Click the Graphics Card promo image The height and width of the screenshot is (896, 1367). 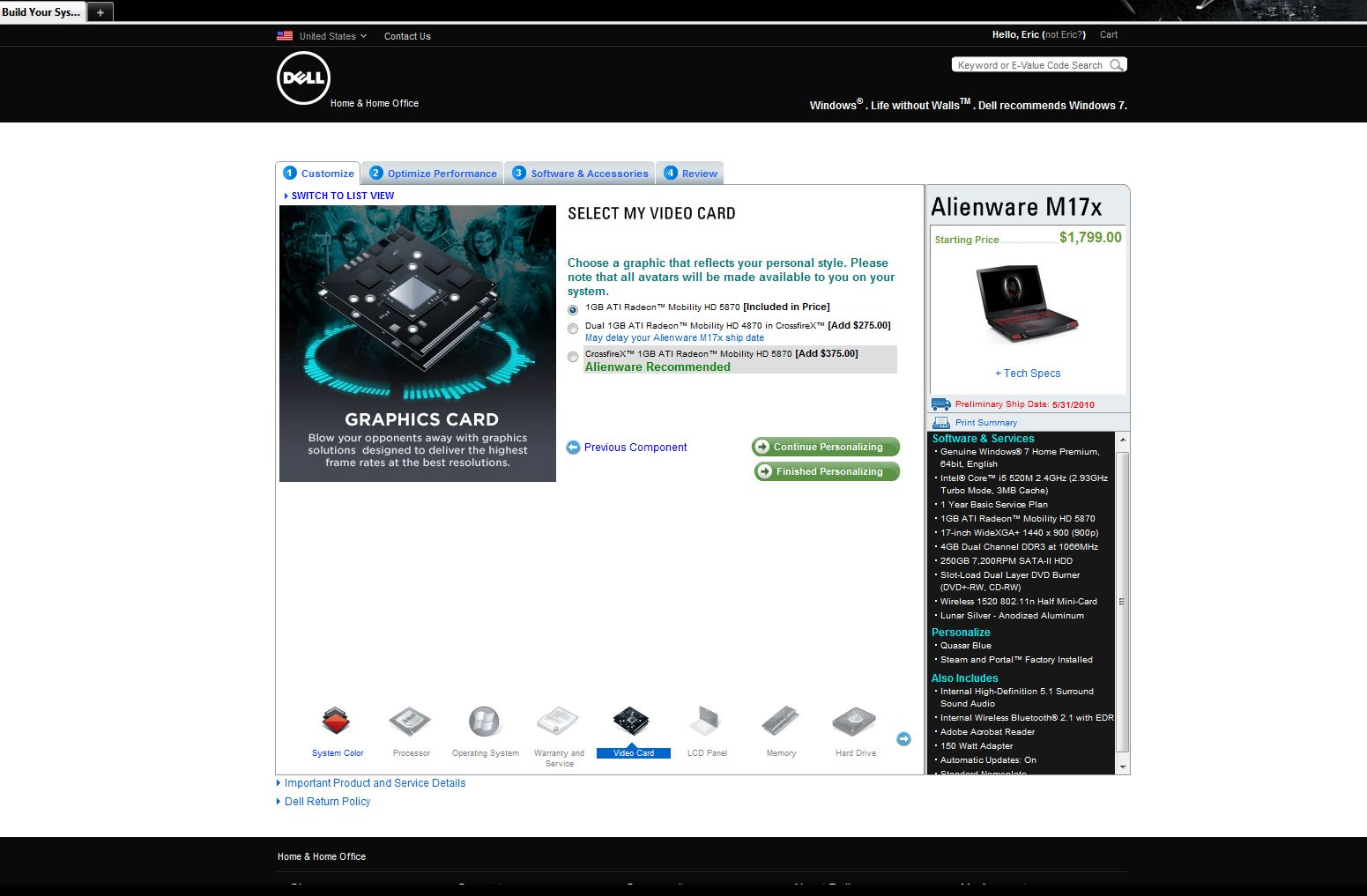[418, 344]
